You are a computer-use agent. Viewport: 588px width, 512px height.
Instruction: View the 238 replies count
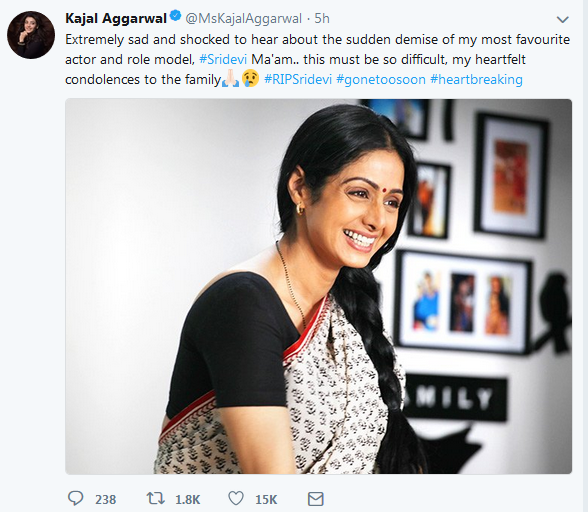click(x=105, y=500)
